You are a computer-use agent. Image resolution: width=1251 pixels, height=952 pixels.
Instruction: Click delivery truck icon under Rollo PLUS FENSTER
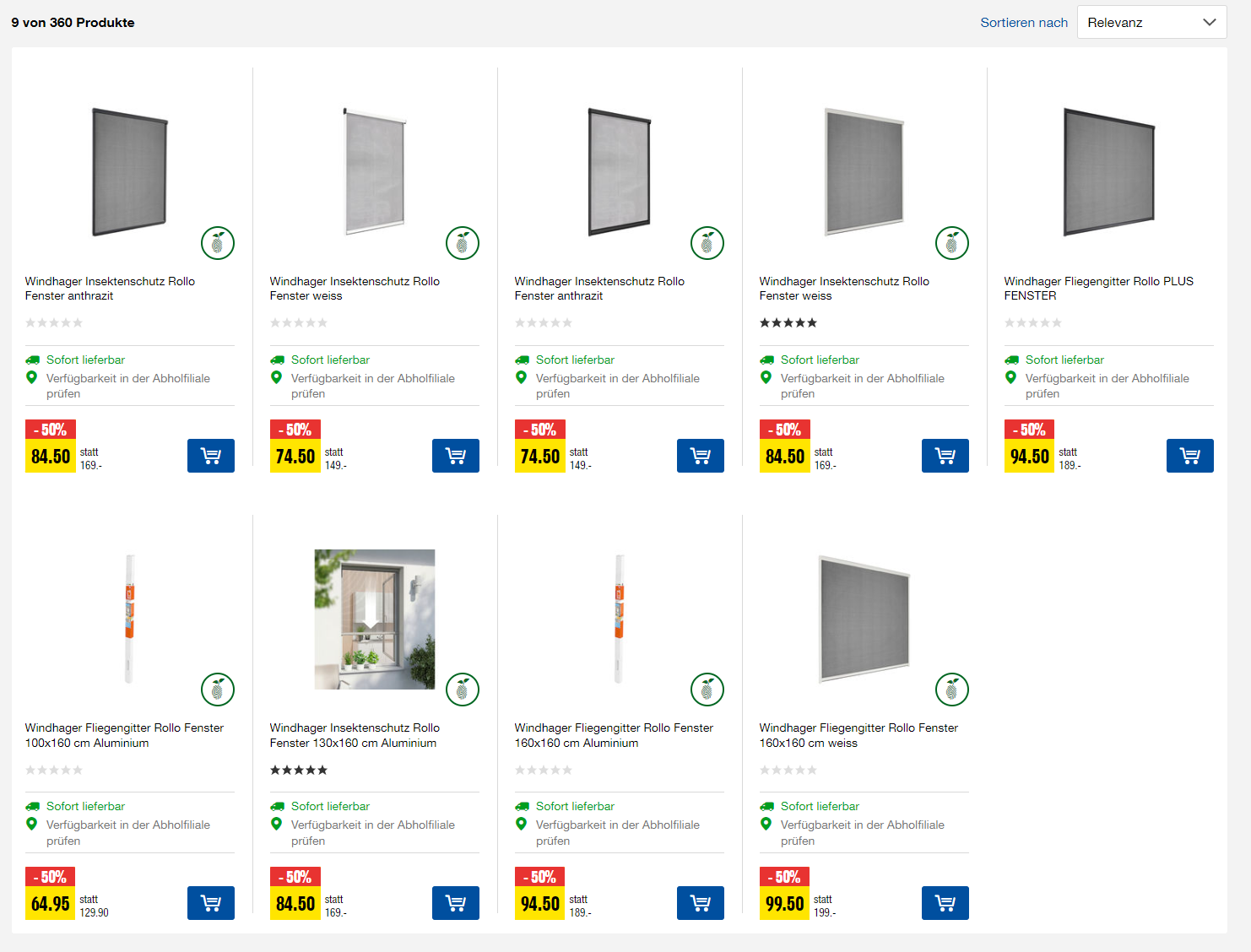(1011, 360)
